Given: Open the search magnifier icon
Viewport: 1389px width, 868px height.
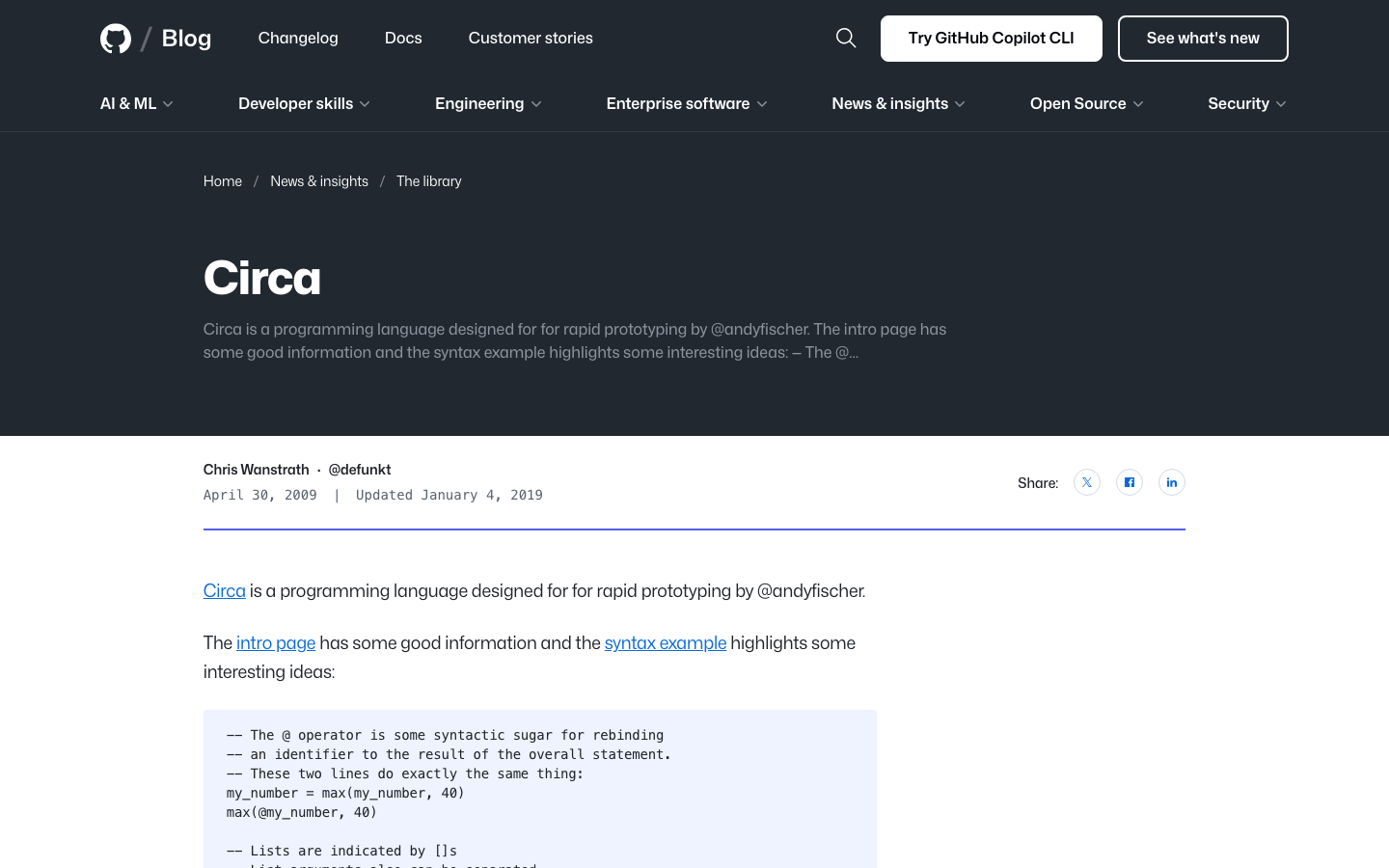Looking at the screenshot, I should click(846, 38).
